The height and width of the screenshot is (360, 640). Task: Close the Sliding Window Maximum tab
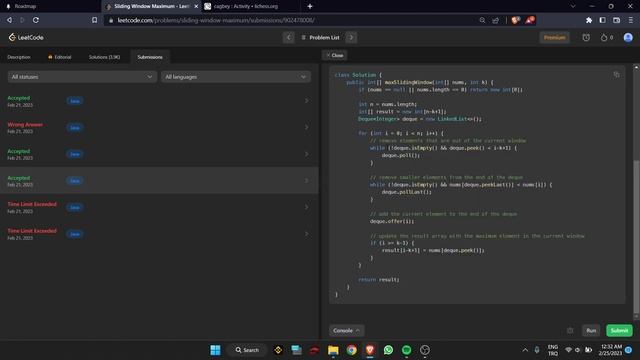196,6
